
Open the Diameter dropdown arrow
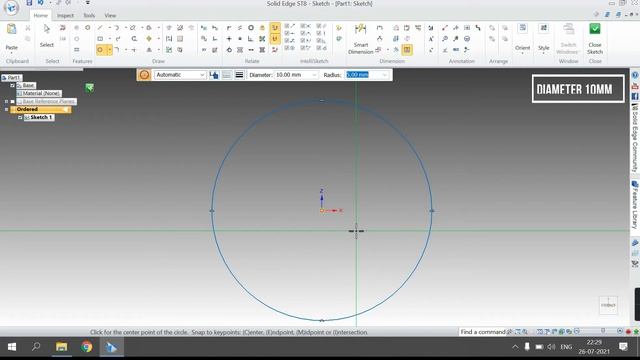coord(314,75)
